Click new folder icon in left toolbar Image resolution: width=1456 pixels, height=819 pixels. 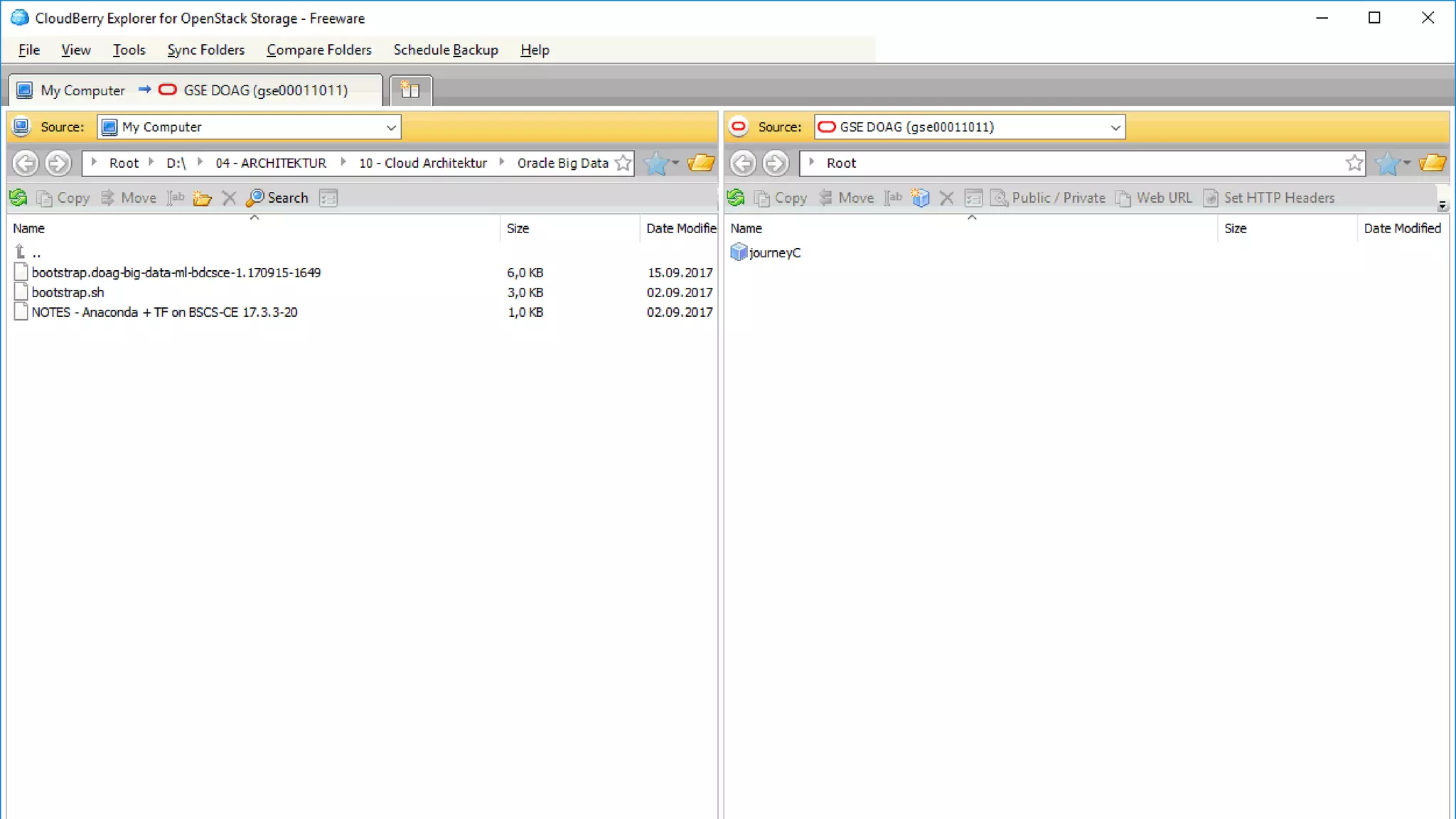pyautogui.click(x=203, y=198)
